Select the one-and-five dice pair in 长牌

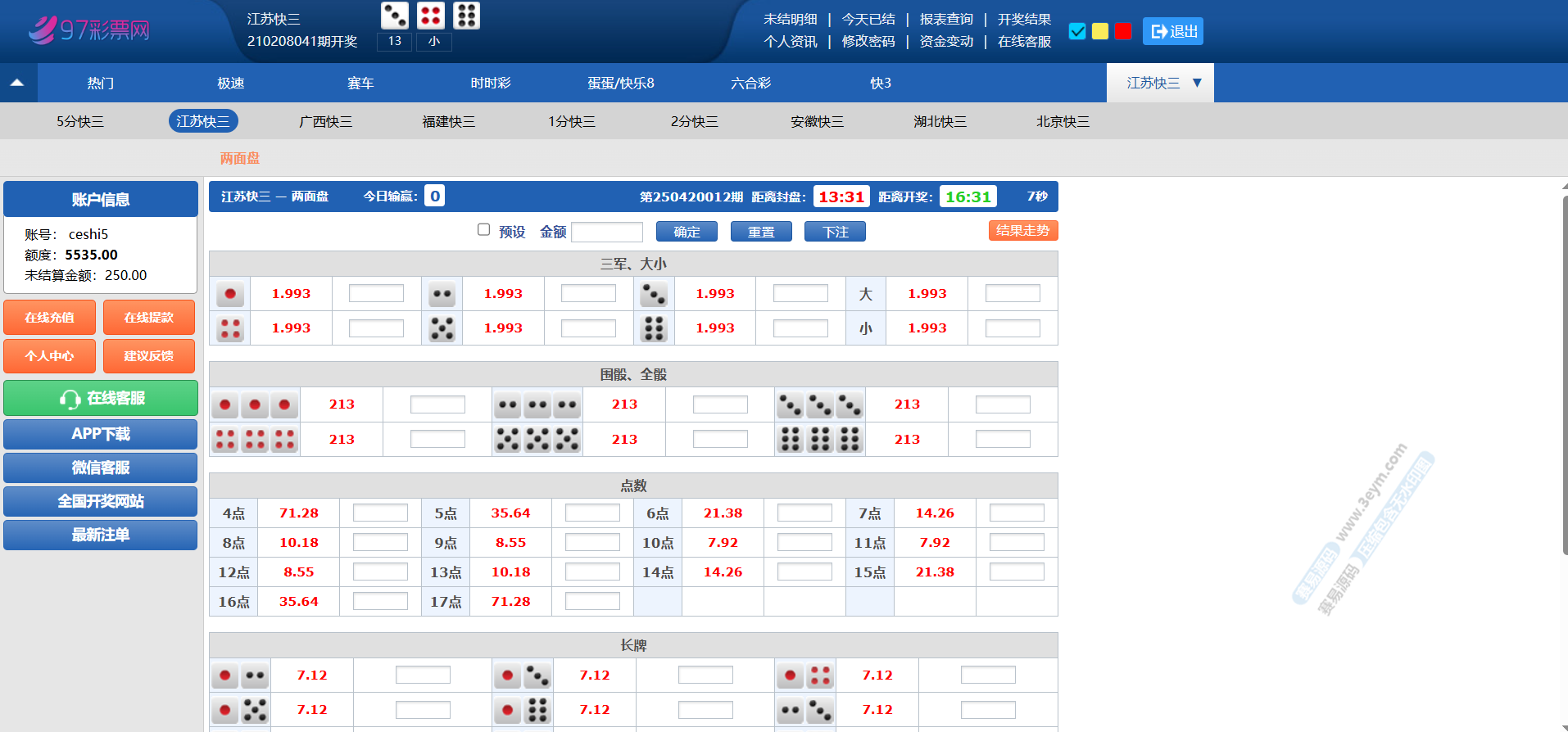tap(240, 710)
